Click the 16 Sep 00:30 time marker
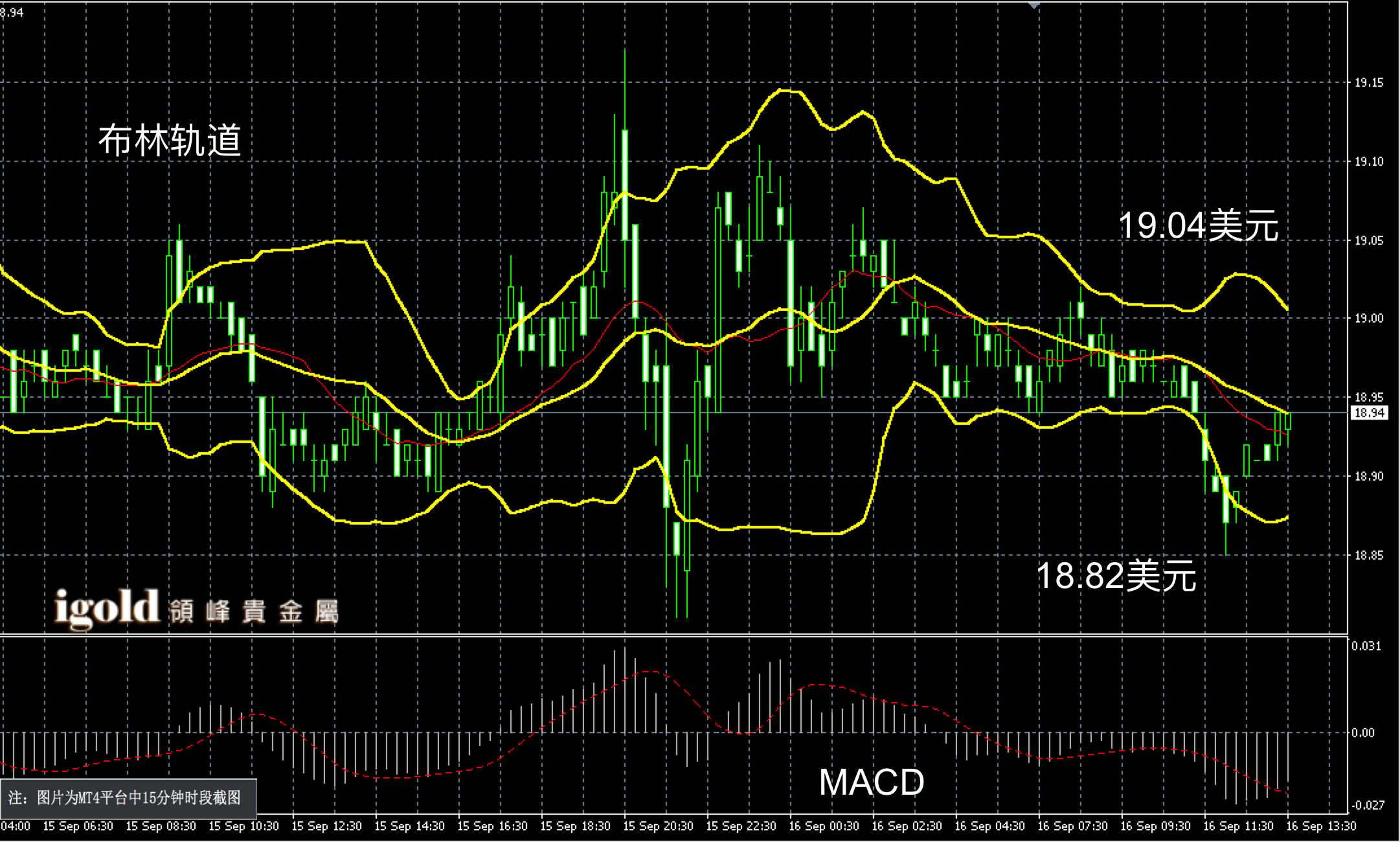Image resolution: width=1400 pixels, height=842 pixels. pos(824,826)
